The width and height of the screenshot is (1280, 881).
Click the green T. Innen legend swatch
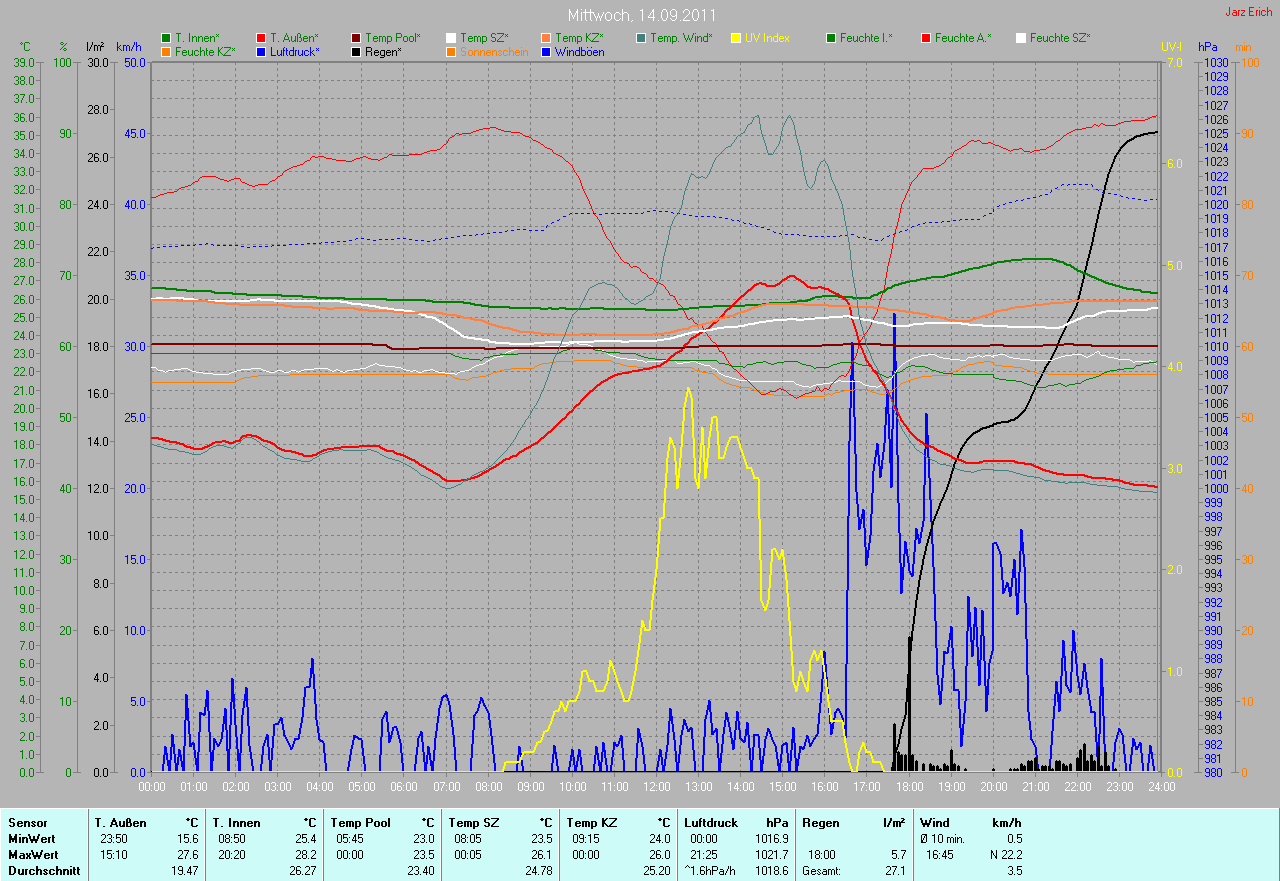pyautogui.click(x=166, y=38)
